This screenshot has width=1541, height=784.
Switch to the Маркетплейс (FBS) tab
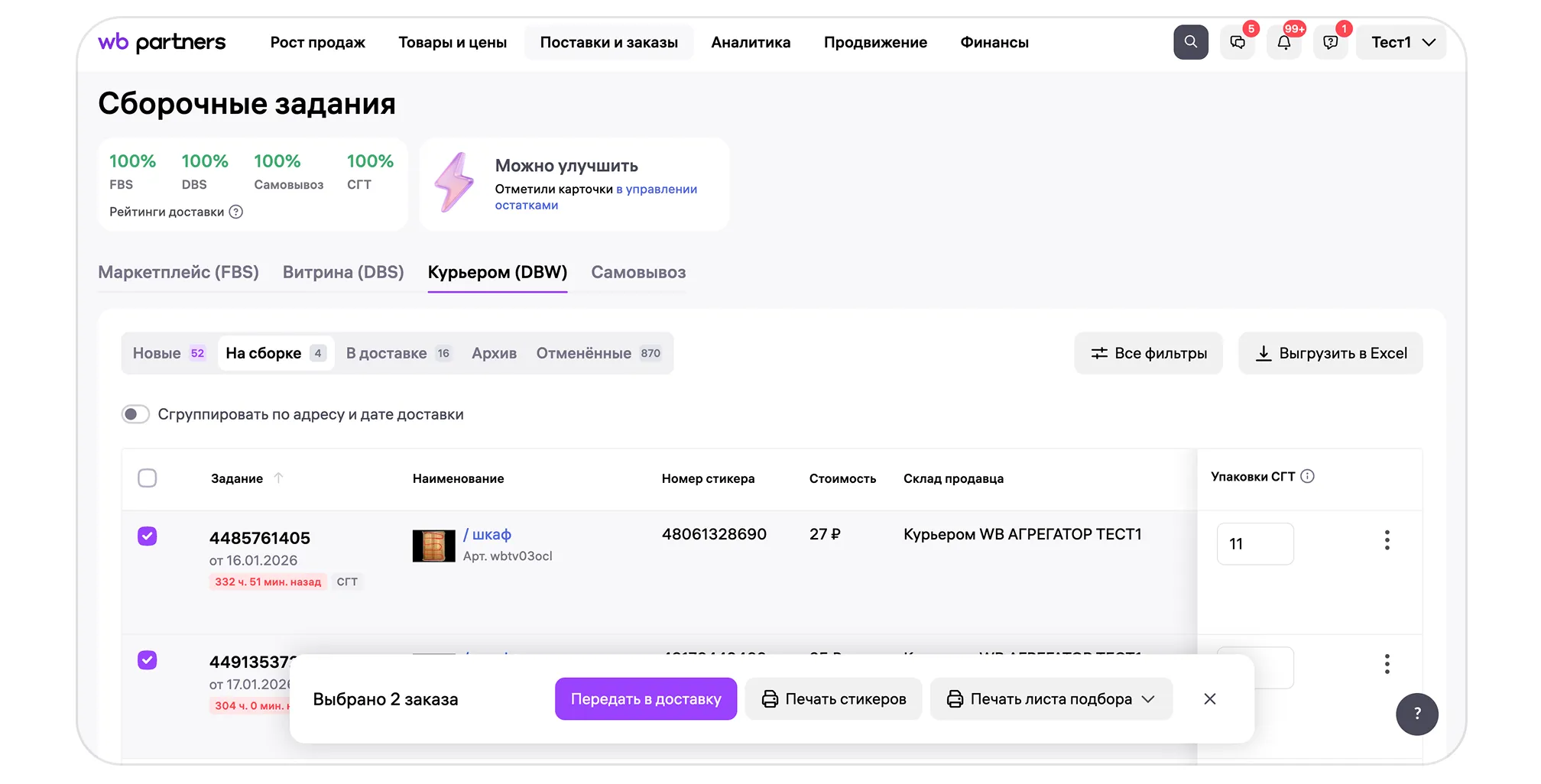point(178,272)
